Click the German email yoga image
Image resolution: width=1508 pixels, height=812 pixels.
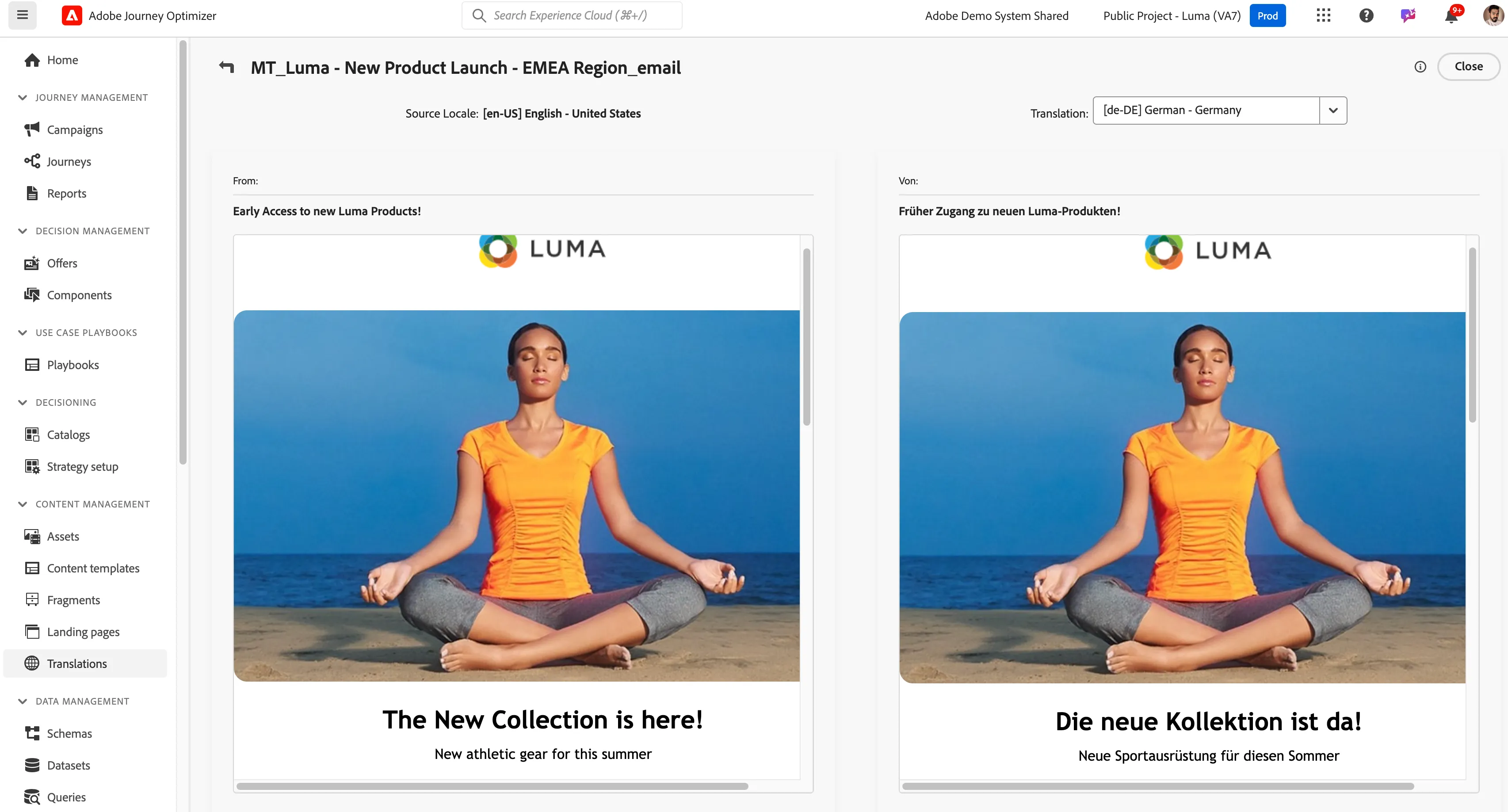coord(1183,497)
